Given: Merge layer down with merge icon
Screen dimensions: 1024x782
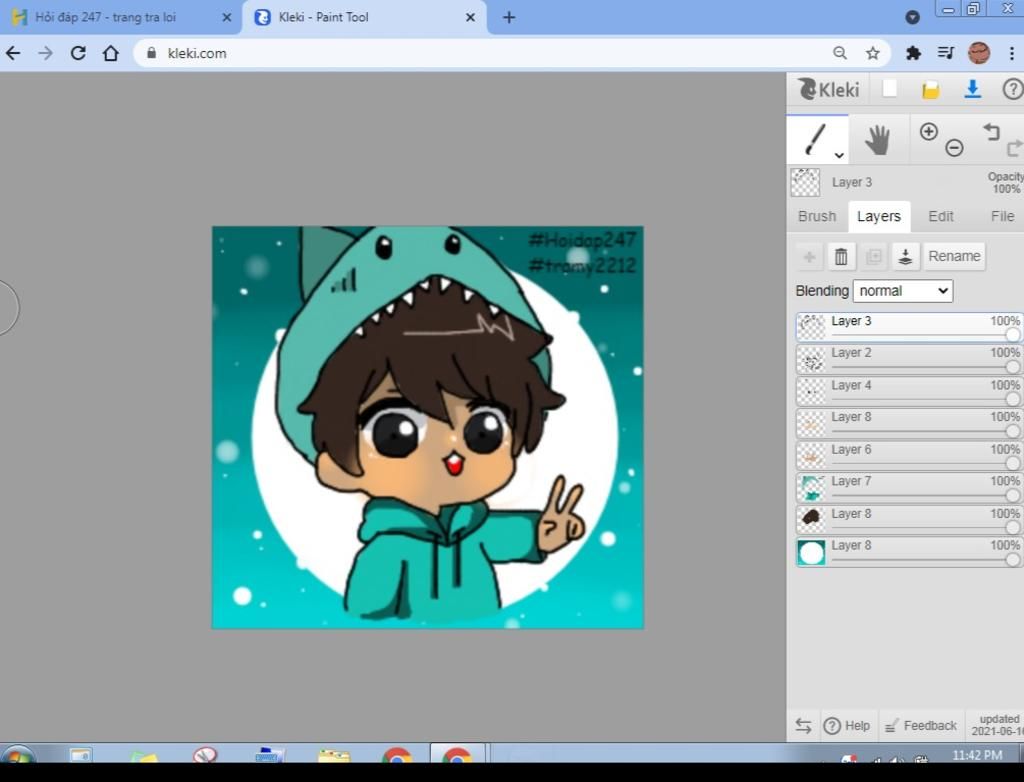Looking at the screenshot, I should 905,256.
